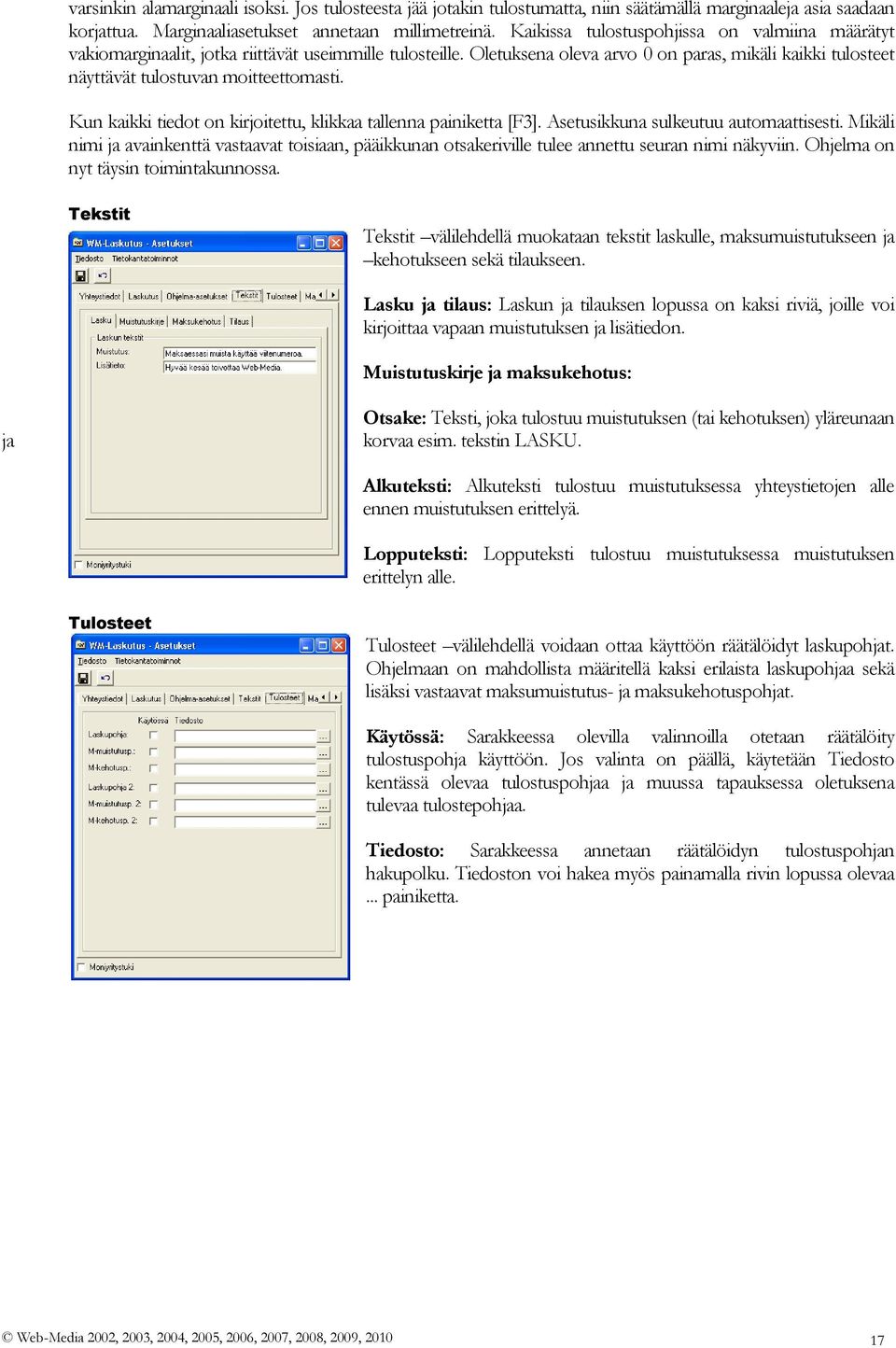Select the active Tekstit tab above the Lasku sub-tabs
Image resolution: width=896 pixels, height=1348 pixels.
click(247, 295)
